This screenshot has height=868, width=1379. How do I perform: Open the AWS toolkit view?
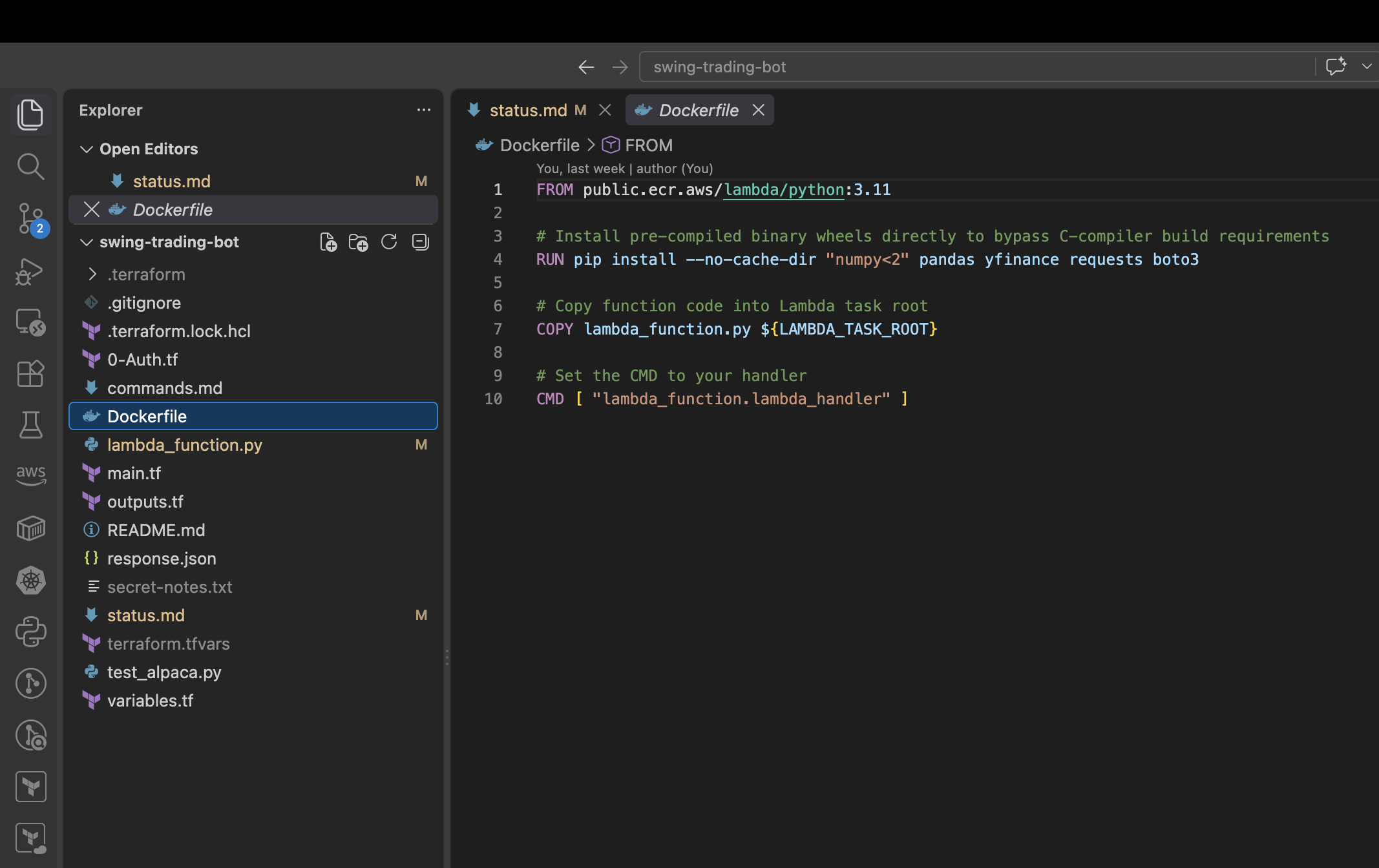tap(30, 475)
